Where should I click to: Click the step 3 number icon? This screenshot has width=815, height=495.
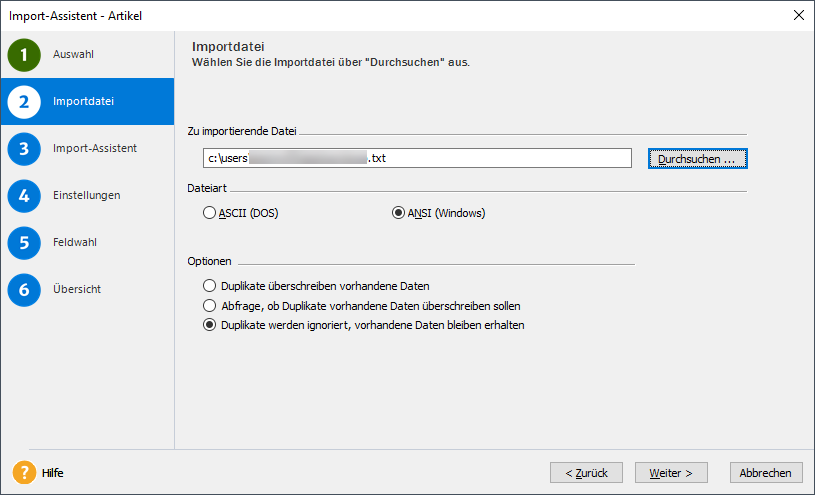pyautogui.click(x=24, y=148)
